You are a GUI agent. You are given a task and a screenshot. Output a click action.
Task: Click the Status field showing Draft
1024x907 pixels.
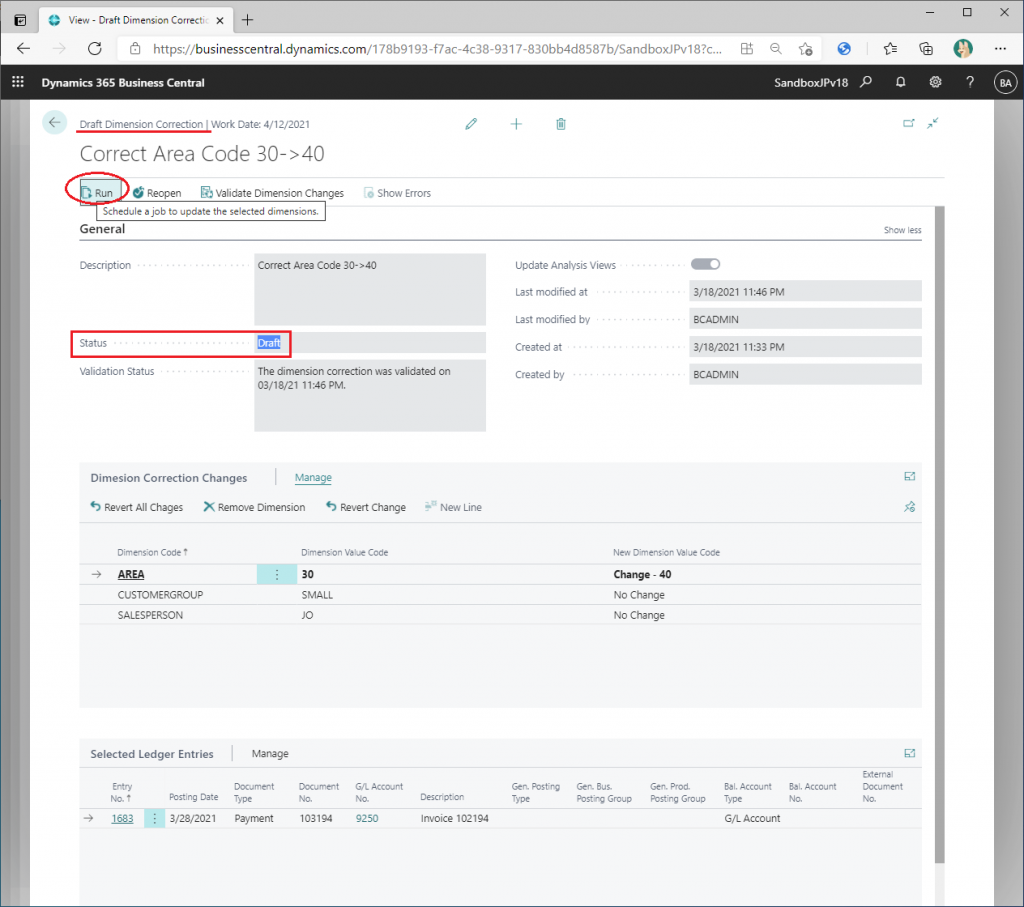(370, 343)
